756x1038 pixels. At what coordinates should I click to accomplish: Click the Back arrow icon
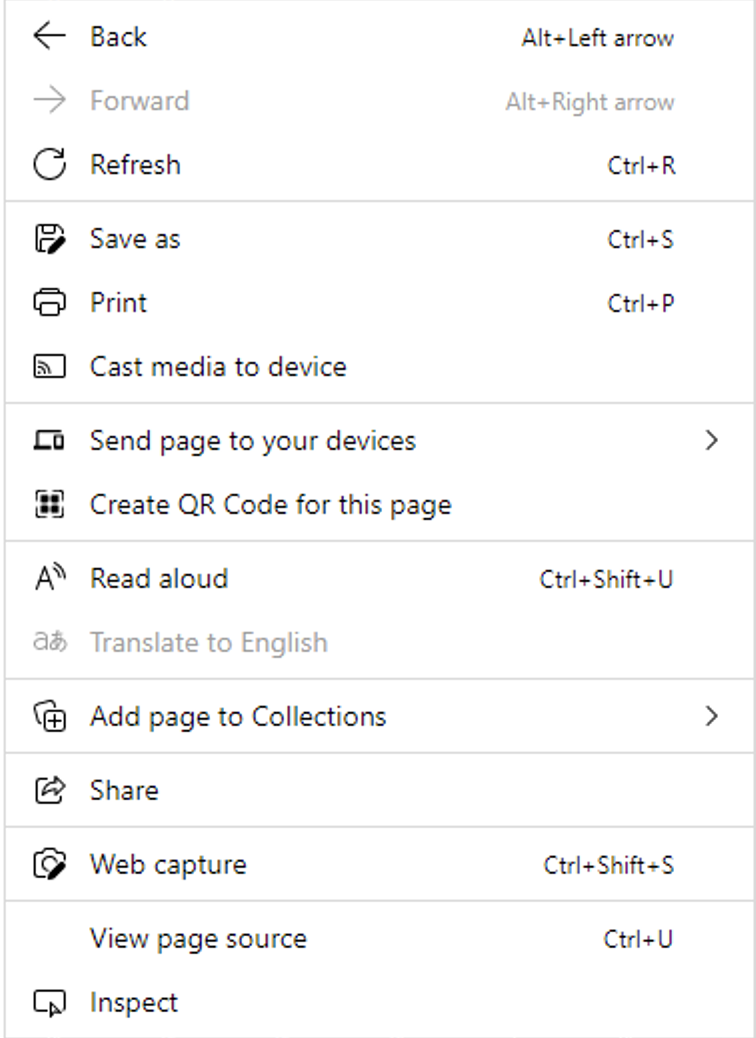[x=49, y=37]
